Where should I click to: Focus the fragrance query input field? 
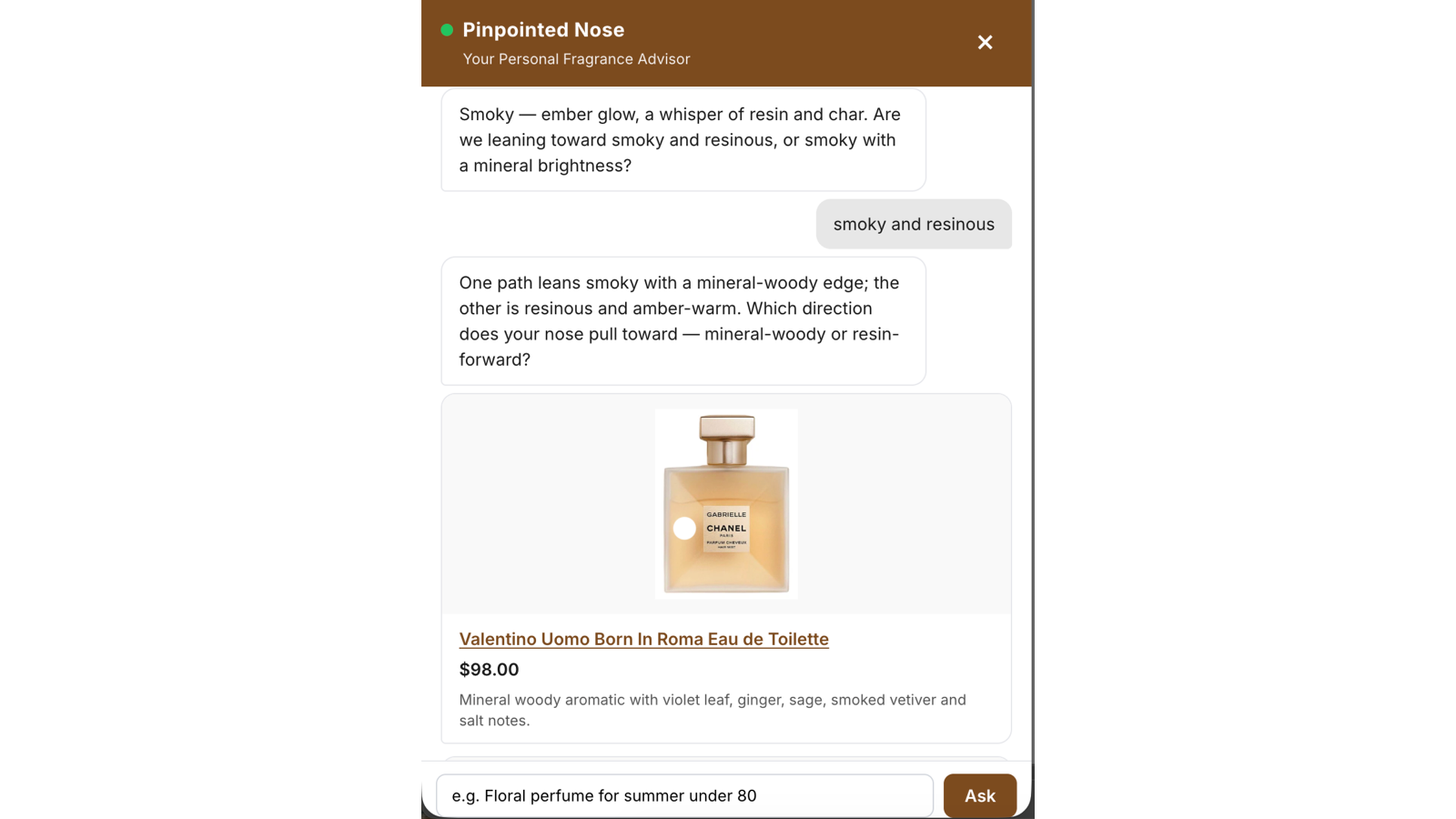(684, 795)
